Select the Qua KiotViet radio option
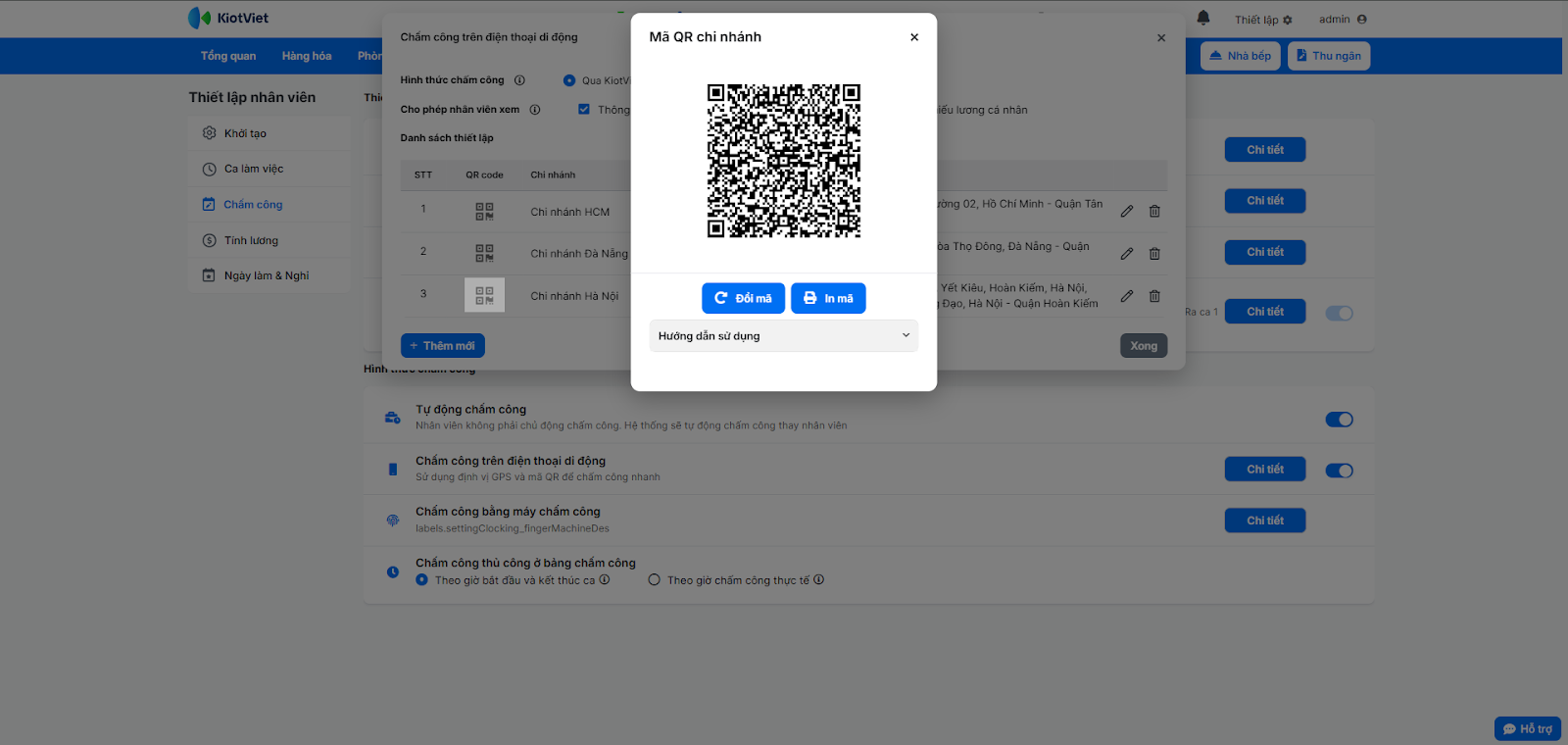 [569, 80]
